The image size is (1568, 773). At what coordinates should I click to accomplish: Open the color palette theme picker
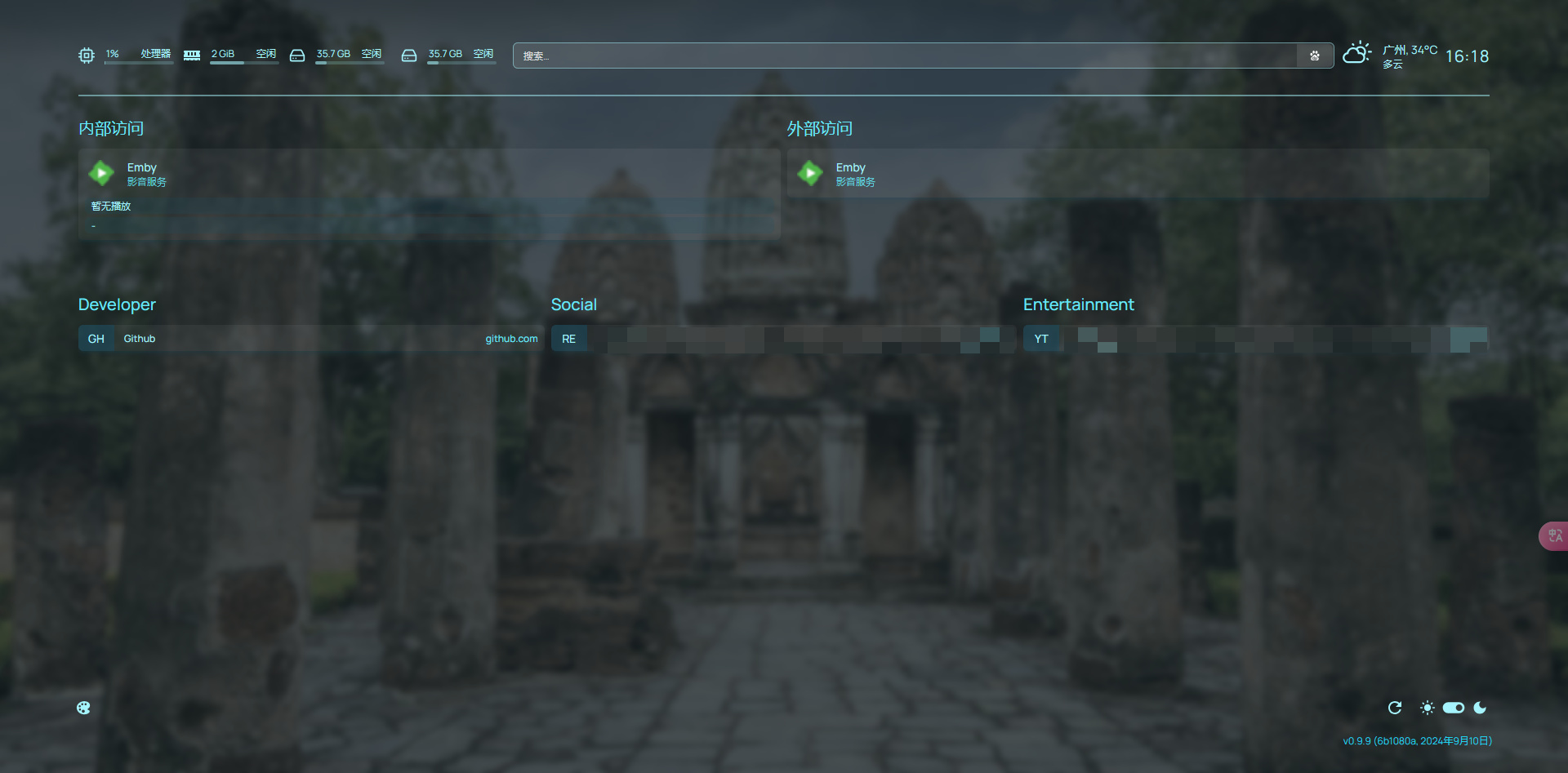83,708
